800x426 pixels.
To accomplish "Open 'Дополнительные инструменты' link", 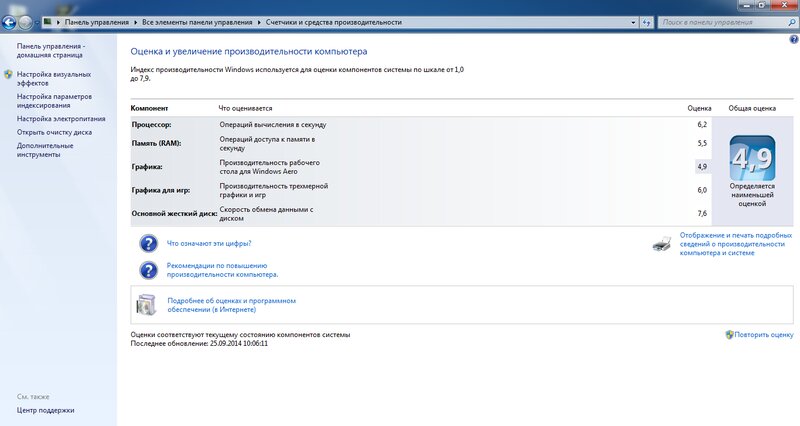I will [45, 150].
